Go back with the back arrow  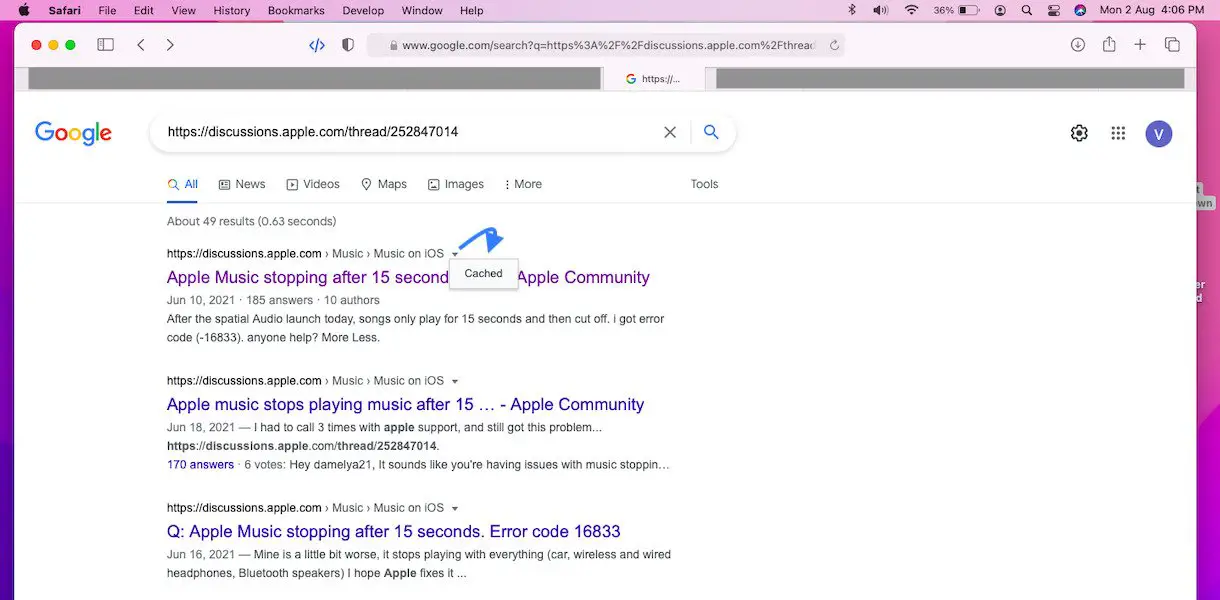(x=141, y=45)
